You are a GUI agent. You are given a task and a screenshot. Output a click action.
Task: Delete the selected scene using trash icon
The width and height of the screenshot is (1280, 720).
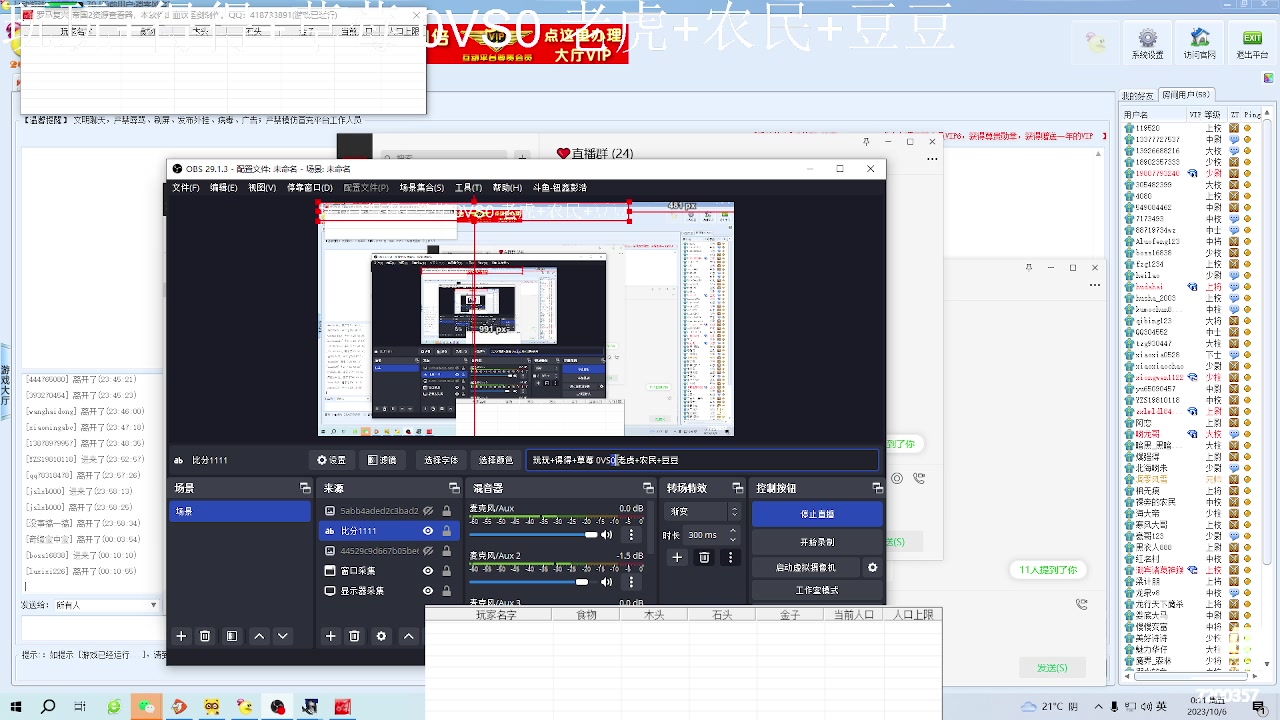(205, 636)
